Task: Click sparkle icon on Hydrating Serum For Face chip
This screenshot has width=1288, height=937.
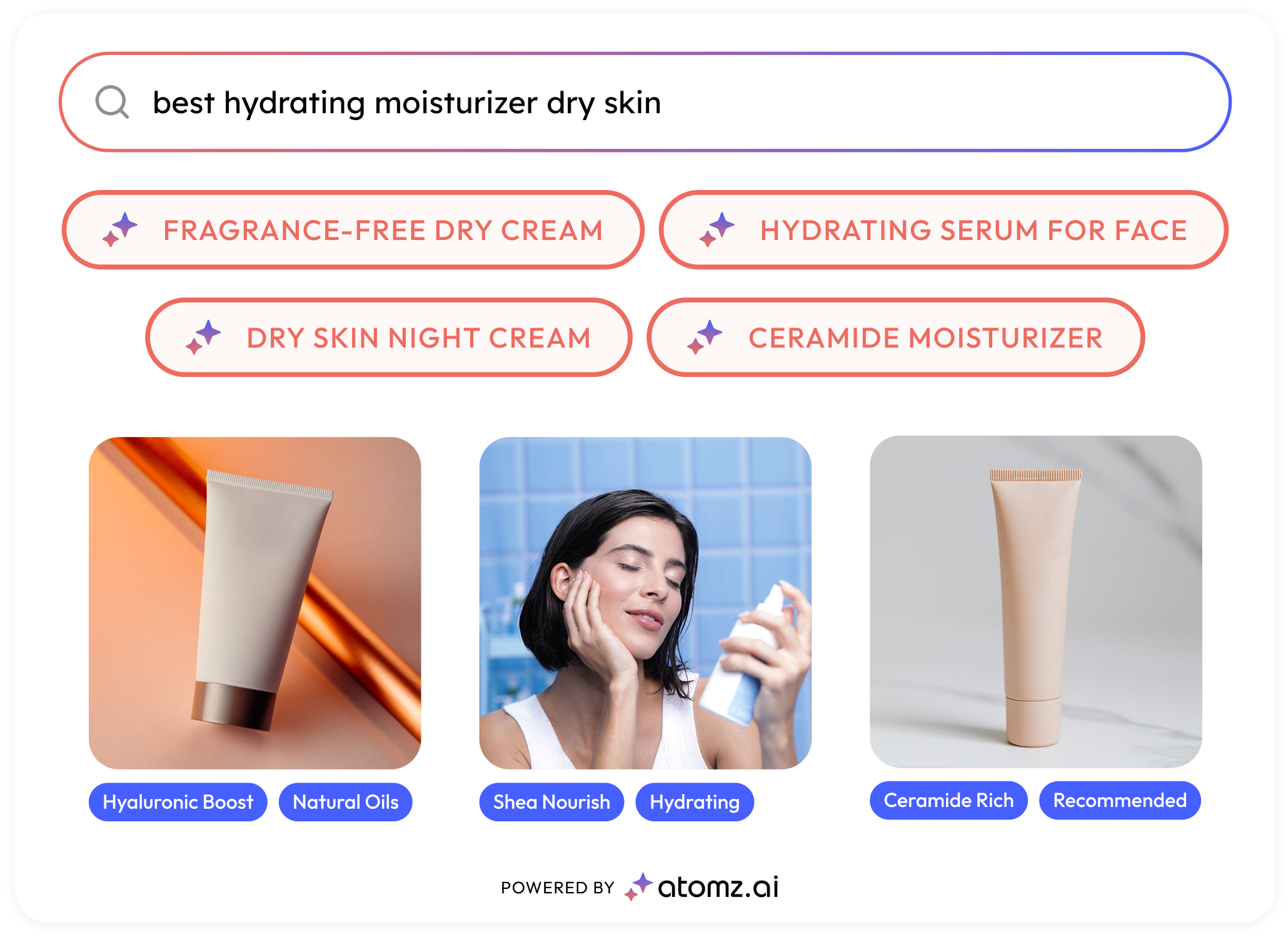Action: (717, 229)
